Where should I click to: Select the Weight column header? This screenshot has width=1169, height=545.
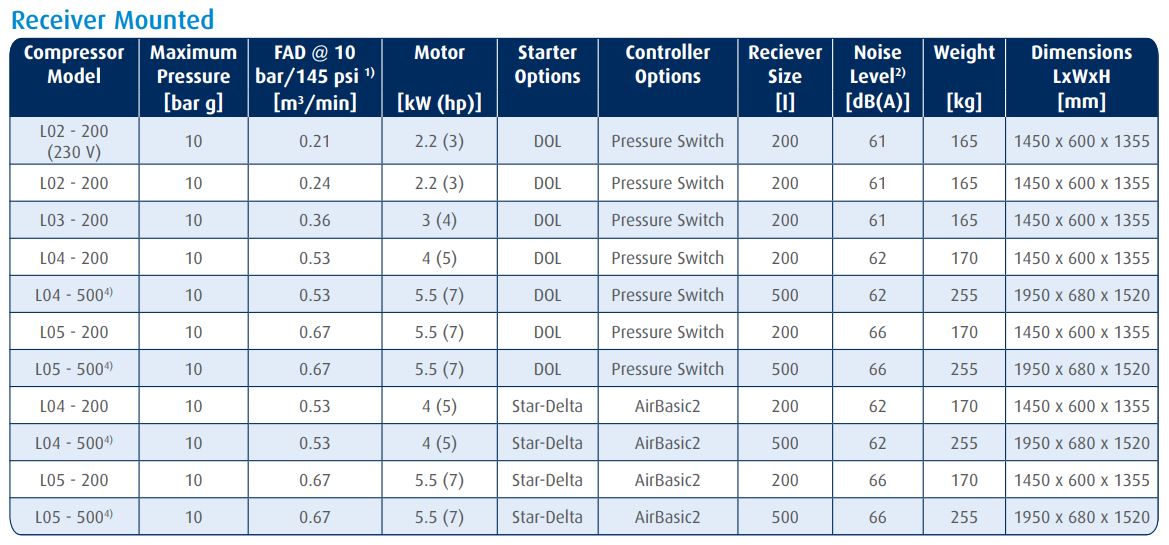(x=964, y=77)
